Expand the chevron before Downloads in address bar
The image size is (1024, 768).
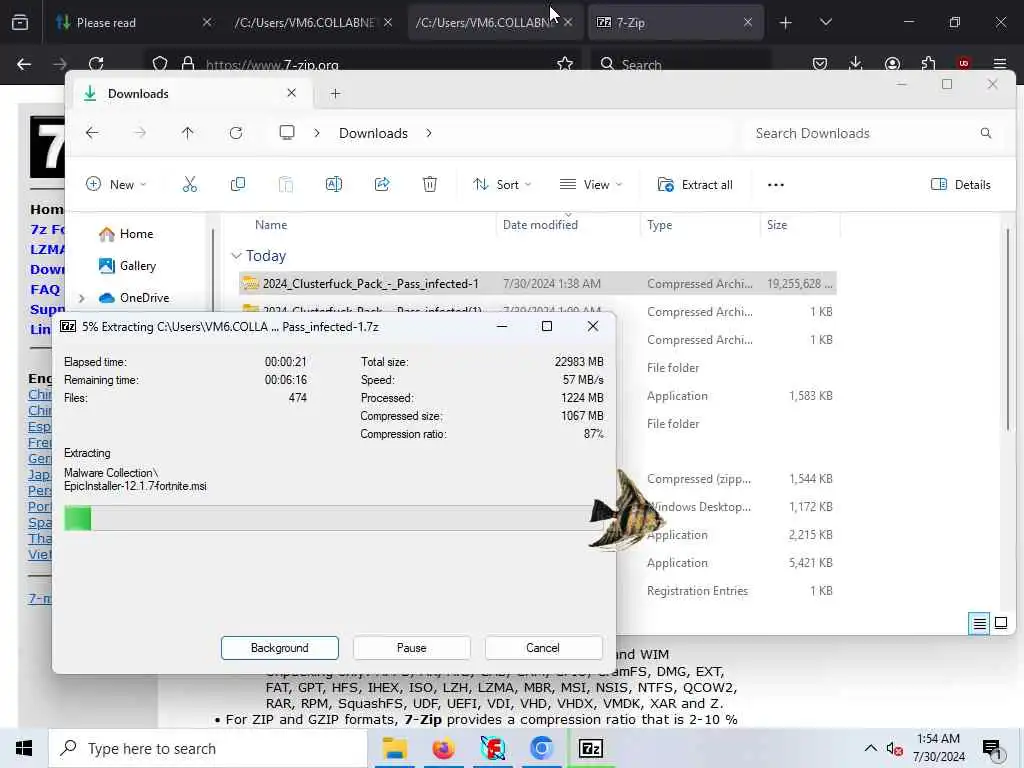coord(317,133)
